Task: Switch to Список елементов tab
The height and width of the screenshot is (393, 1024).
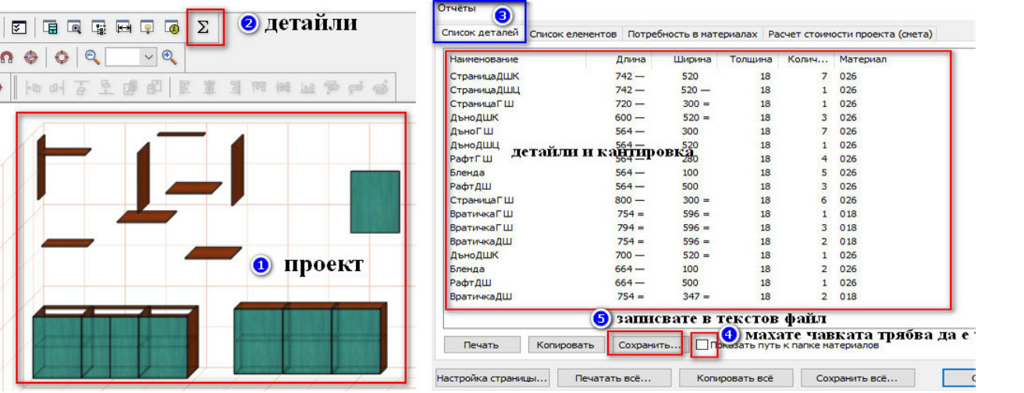Action: pyautogui.click(x=573, y=33)
